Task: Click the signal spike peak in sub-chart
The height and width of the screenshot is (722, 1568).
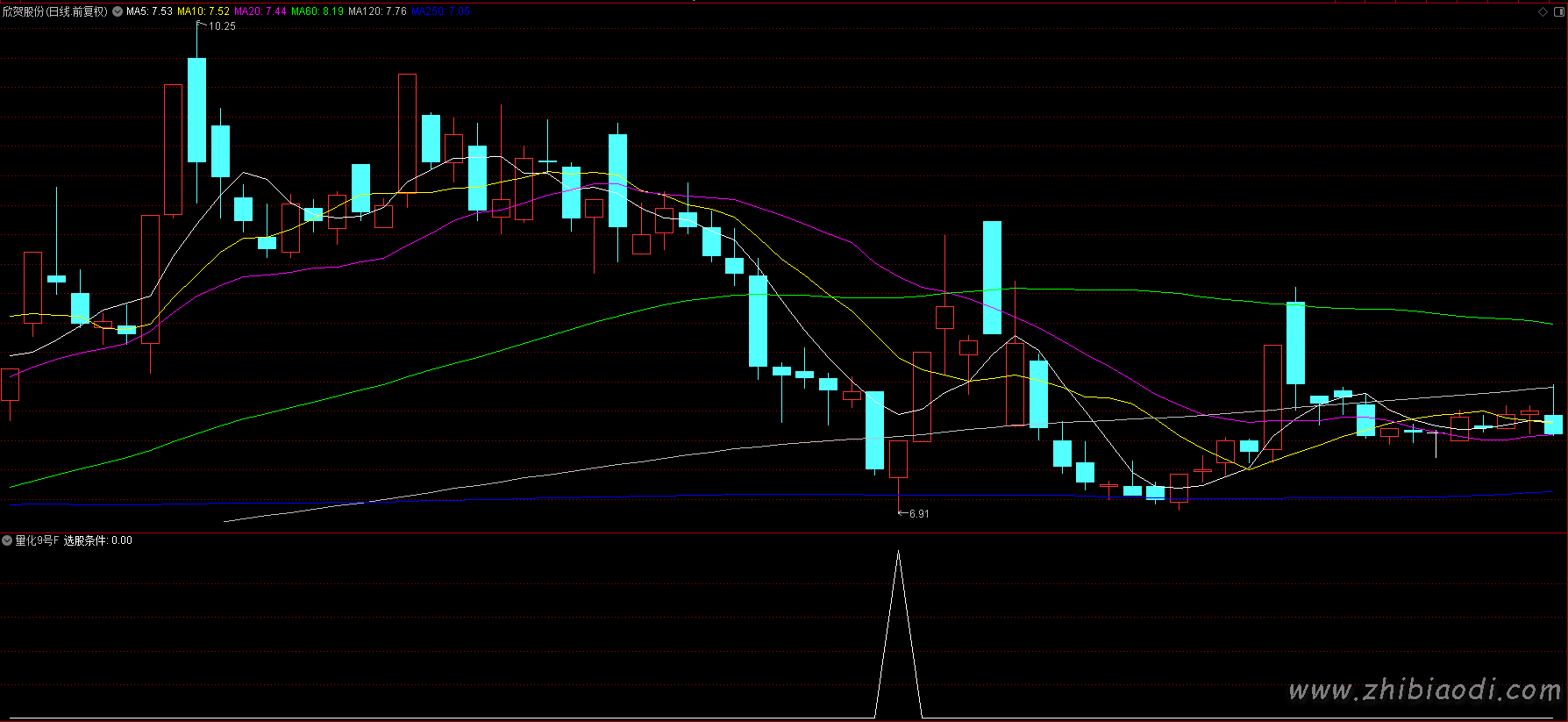Action: pos(898,553)
